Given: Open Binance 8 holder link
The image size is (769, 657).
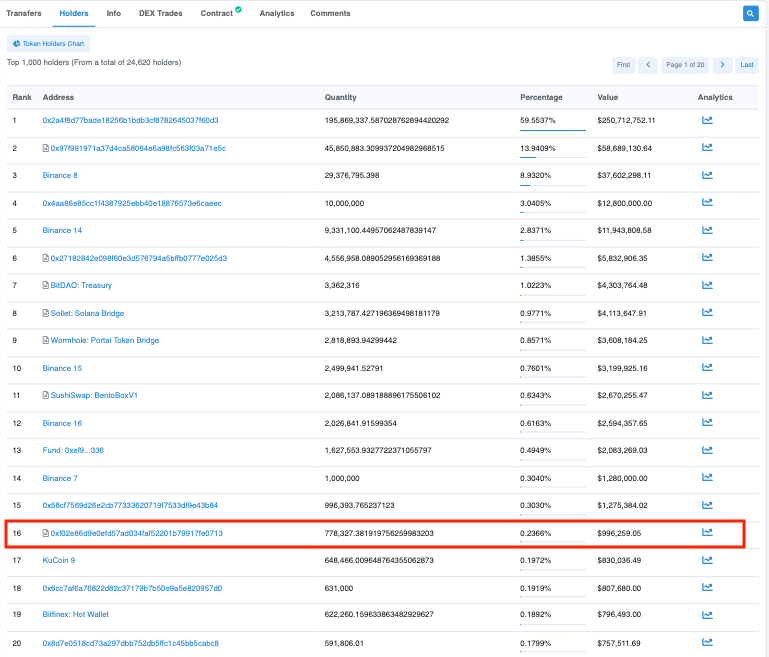Looking at the screenshot, I should click(x=60, y=175).
